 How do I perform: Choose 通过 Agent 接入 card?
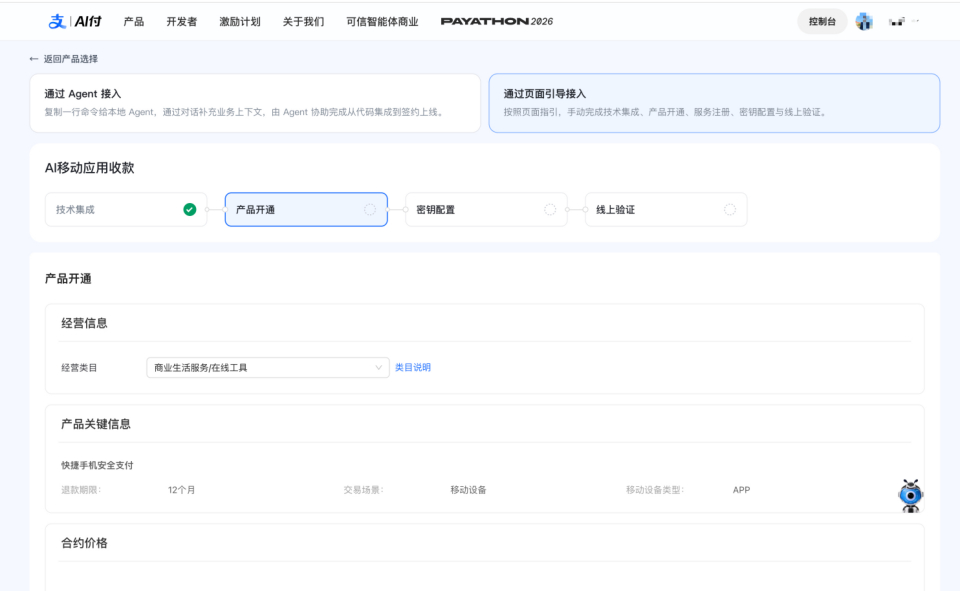tap(255, 103)
